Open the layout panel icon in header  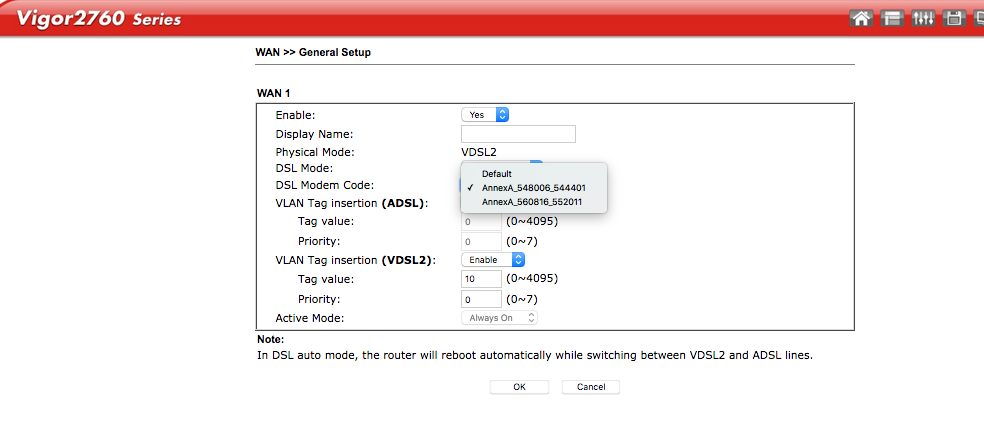pos(892,18)
